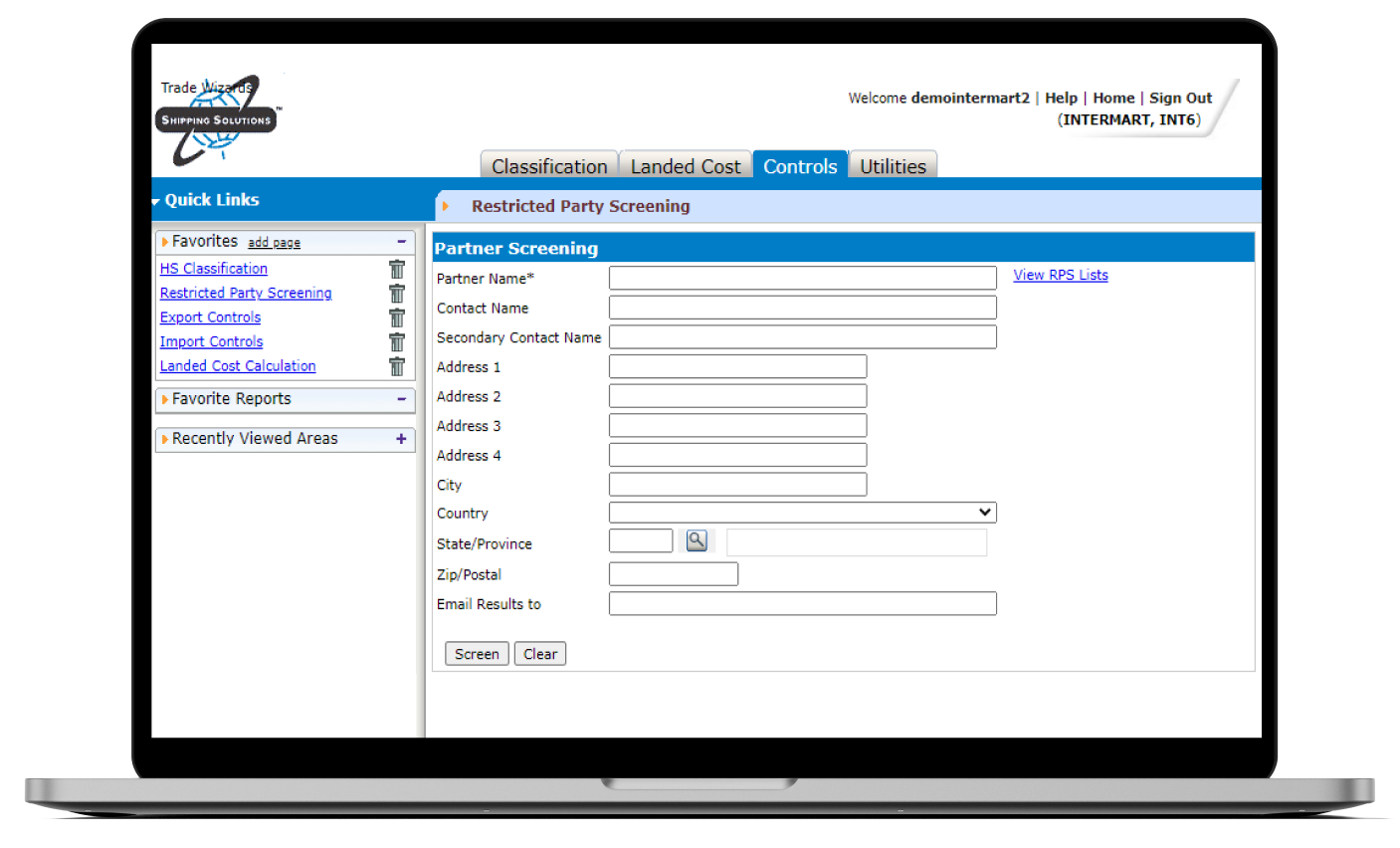Open the Utilities tab

pos(893,166)
